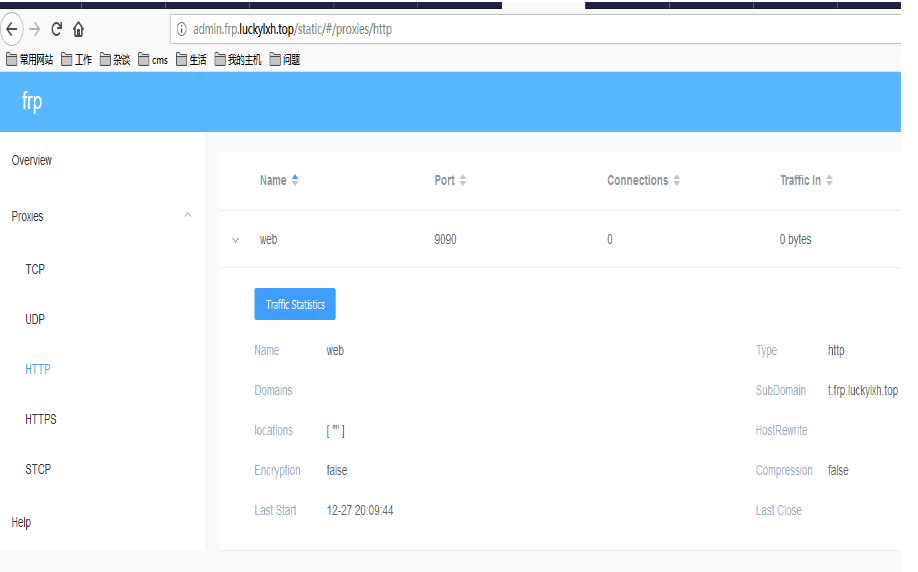Viewport: 918px width, 572px height.
Task: Open the 杂谈 bookmarks folder
Action: tap(115, 60)
